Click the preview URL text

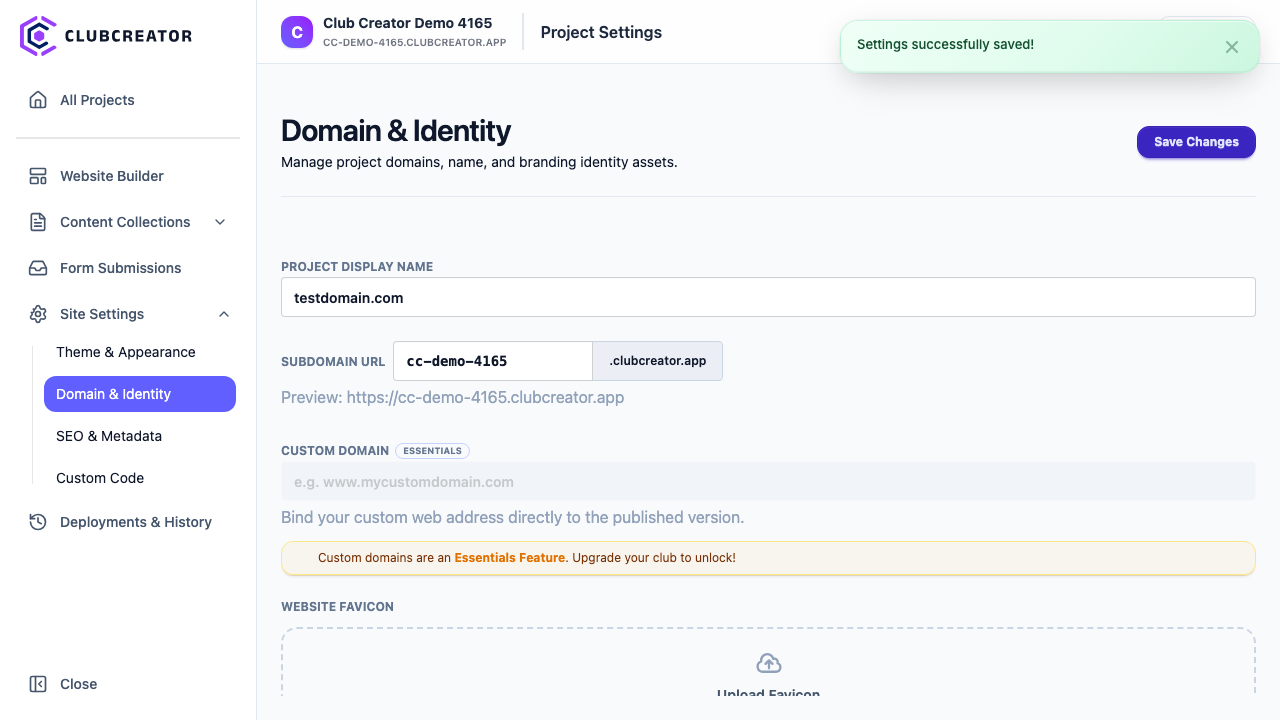453,397
